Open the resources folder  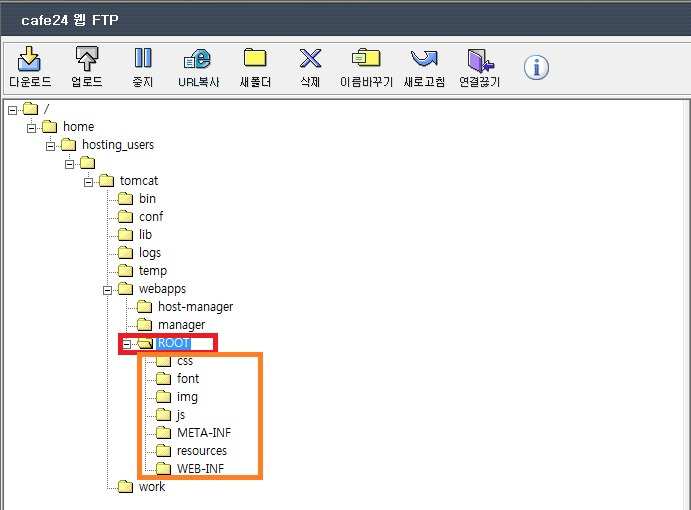click(x=202, y=451)
